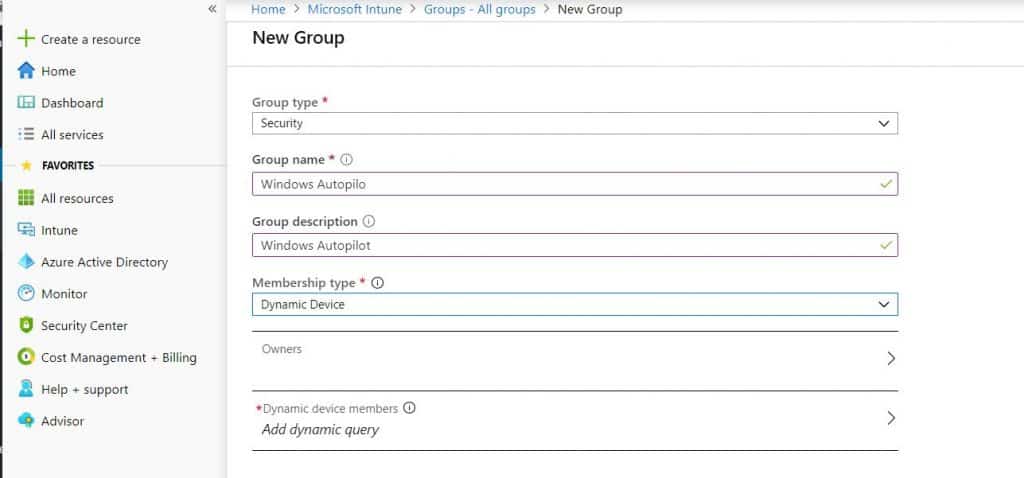
Task: Click the Cost Management + Billing icon
Action: point(25,357)
